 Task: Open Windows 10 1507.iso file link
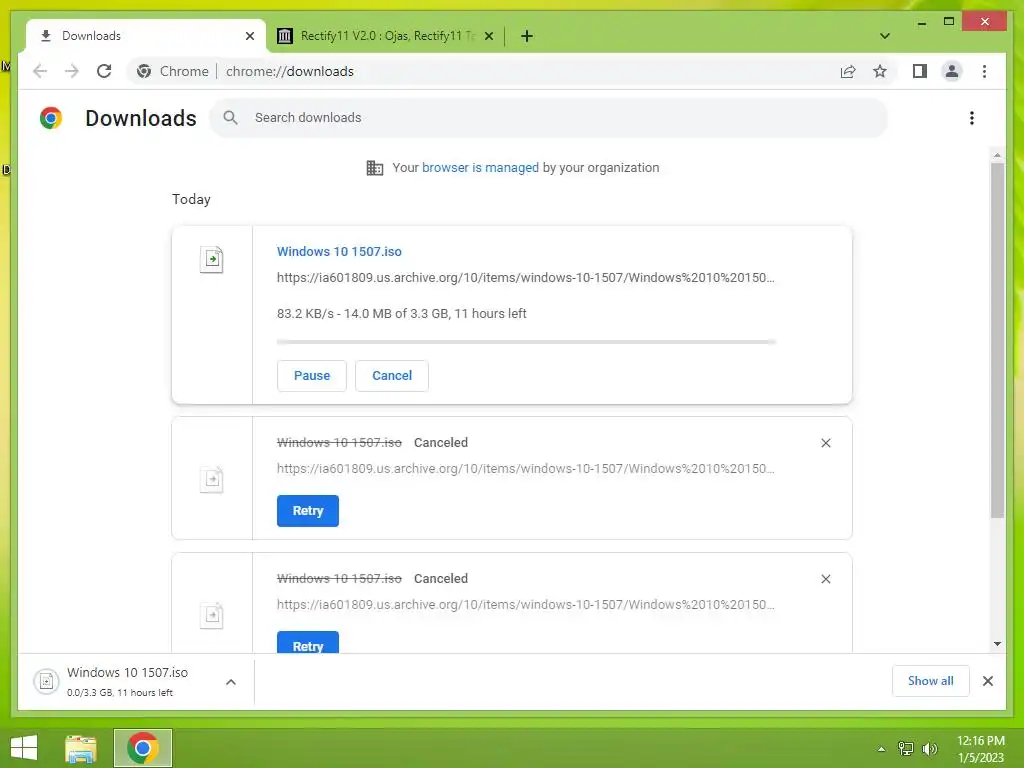[x=339, y=251]
